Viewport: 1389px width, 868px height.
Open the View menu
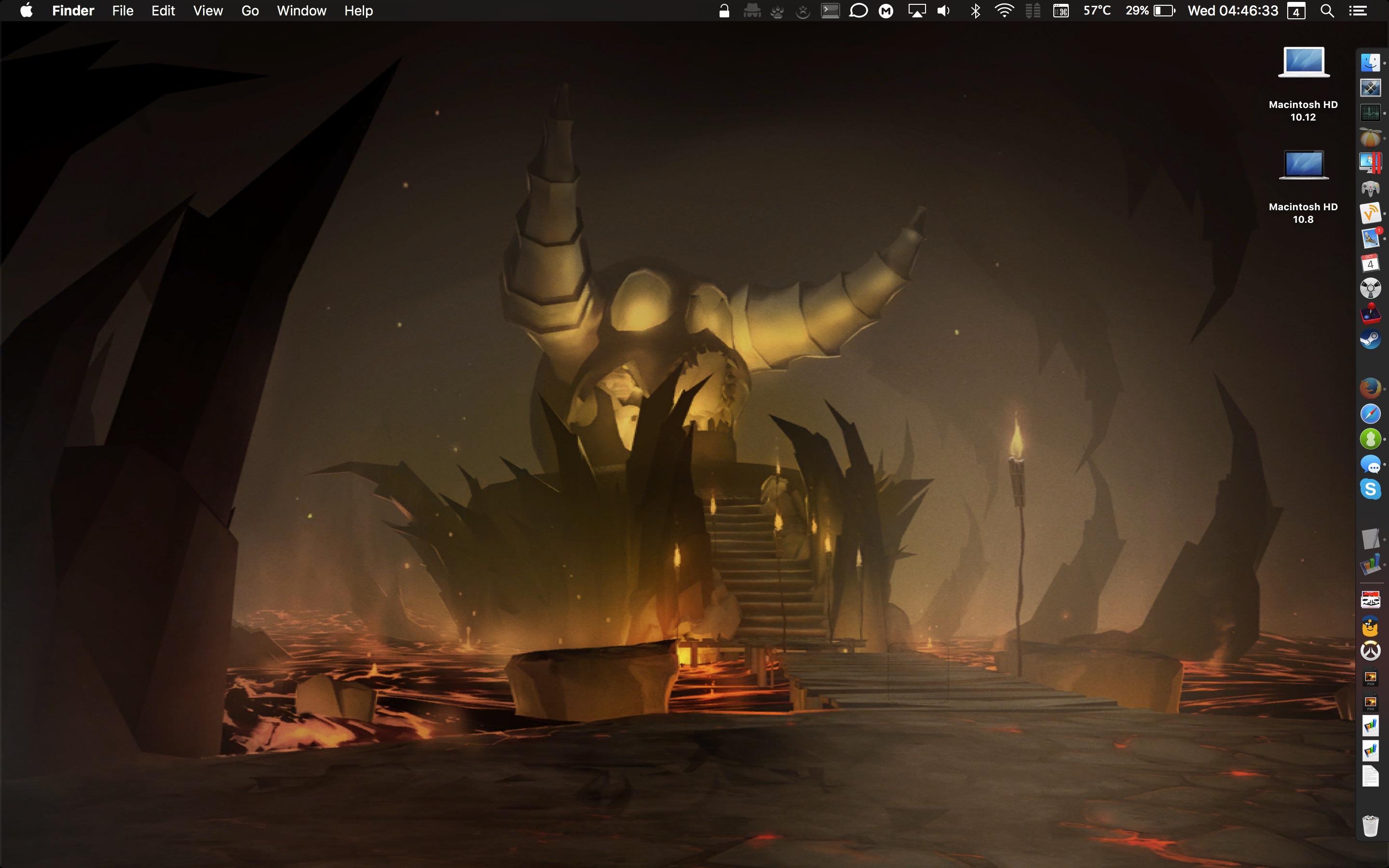(208, 11)
